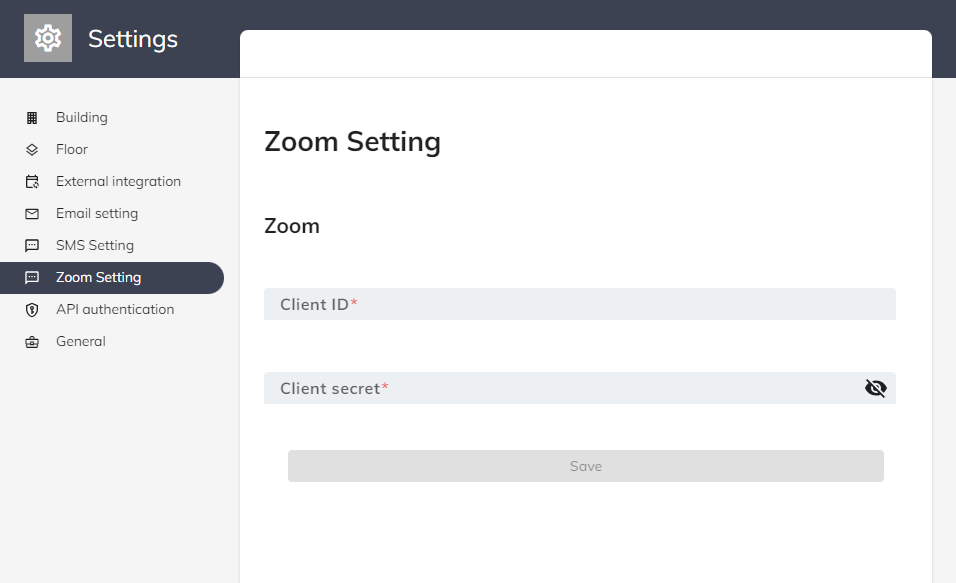
Task: Click the Floor layers icon
Action: coord(32,150)
